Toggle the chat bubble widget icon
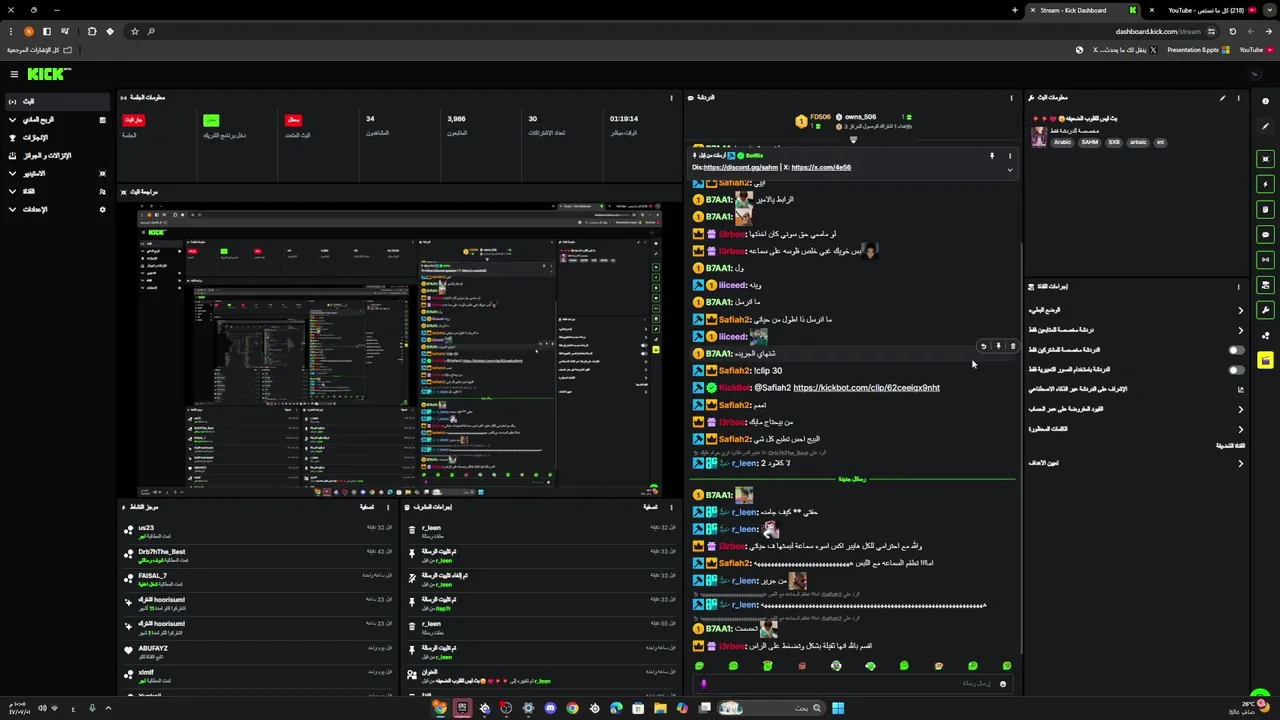Image resolution: width=1280 pixels, height=720 pixels. pos(1265,235)
